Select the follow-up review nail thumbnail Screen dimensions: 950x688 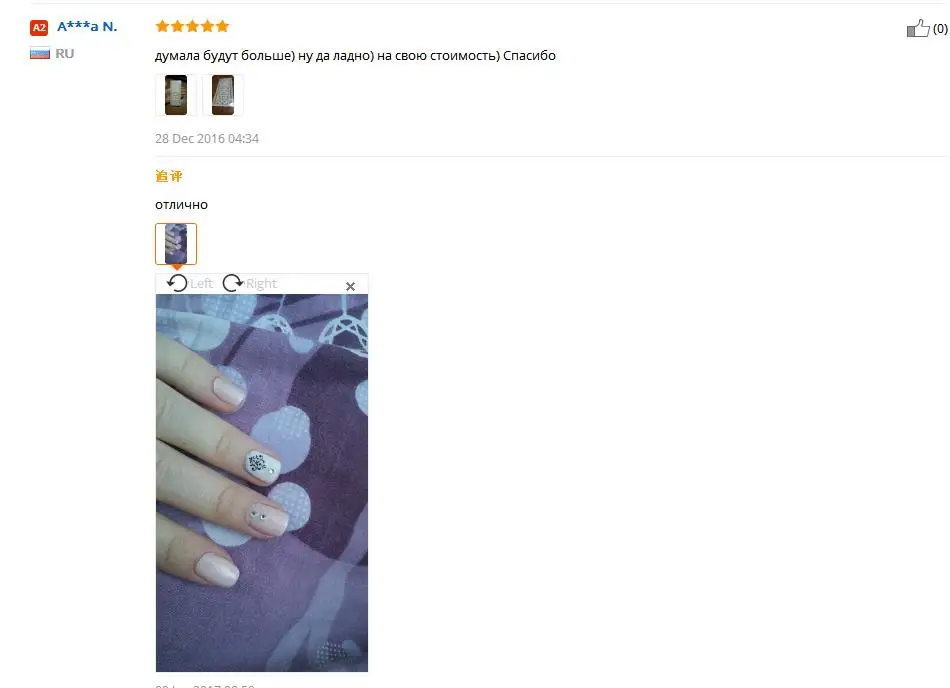(x=176, y=243)
